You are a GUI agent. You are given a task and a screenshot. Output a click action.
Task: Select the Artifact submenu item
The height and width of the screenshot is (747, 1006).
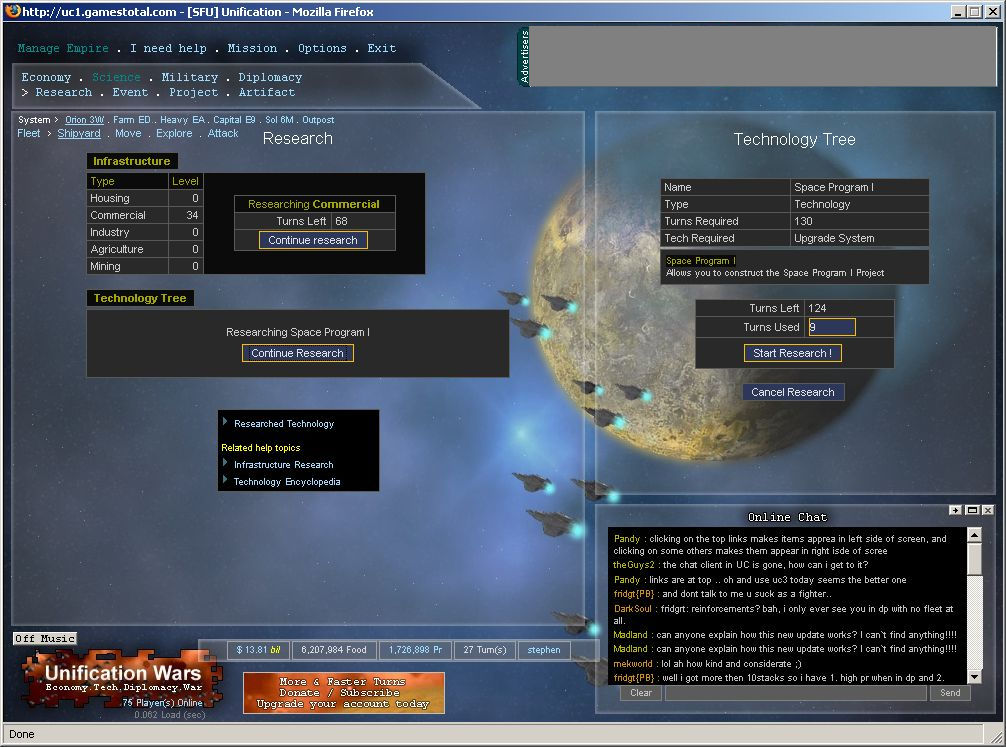[267, 92]
